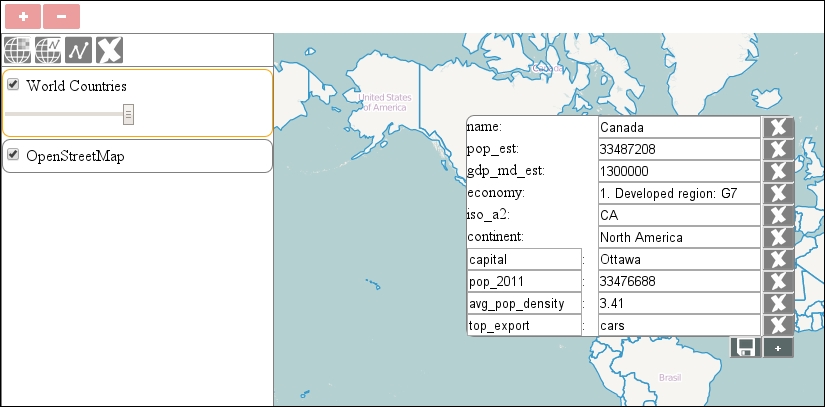Viewport: 825px width, 407px height.
Task: Click the name value field containing Canada
Action: point(679,128)
